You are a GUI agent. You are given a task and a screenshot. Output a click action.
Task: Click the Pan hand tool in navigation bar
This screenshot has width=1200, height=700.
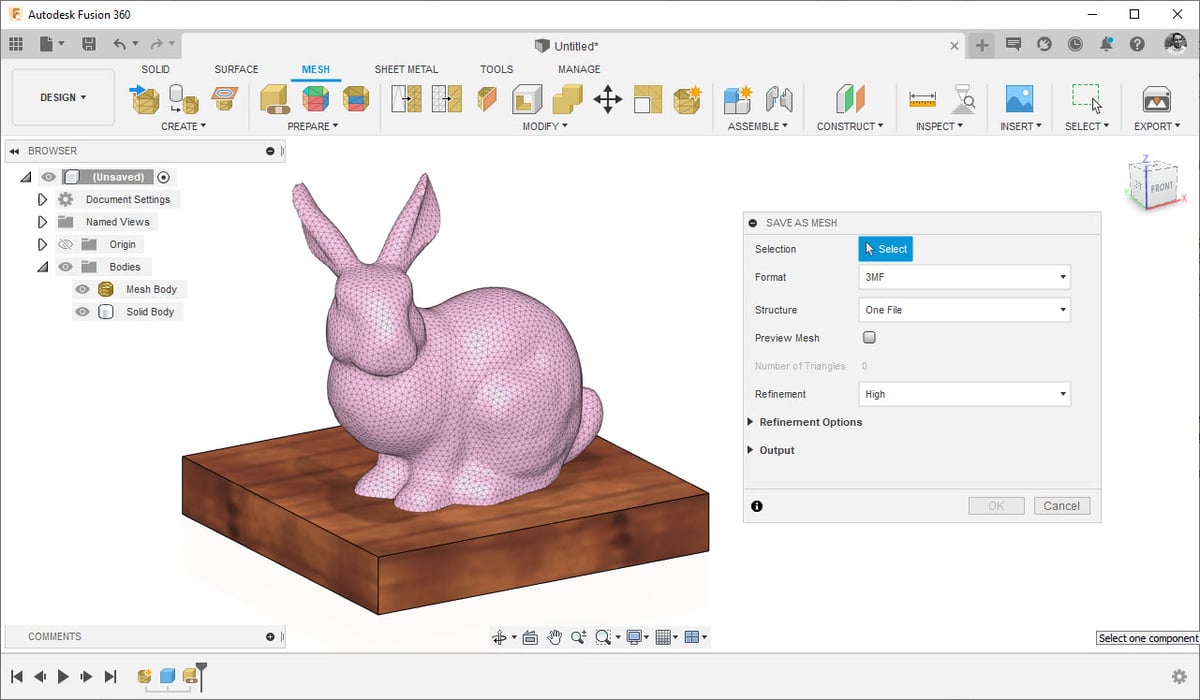tap(554, 637)
